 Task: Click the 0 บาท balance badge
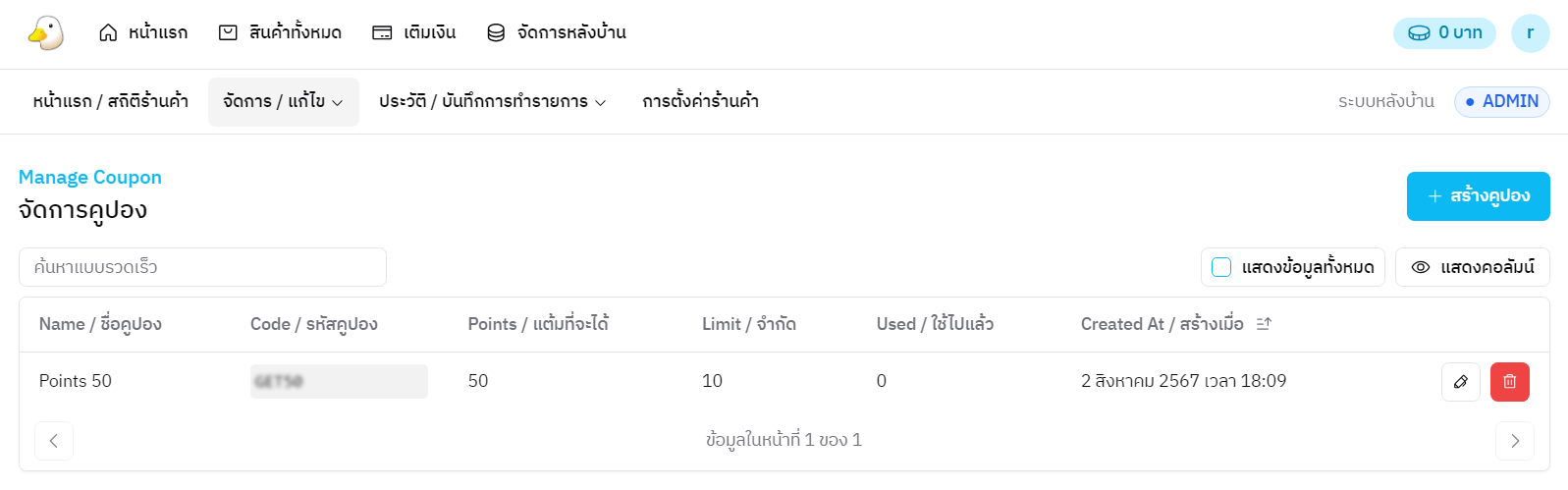1444,33
